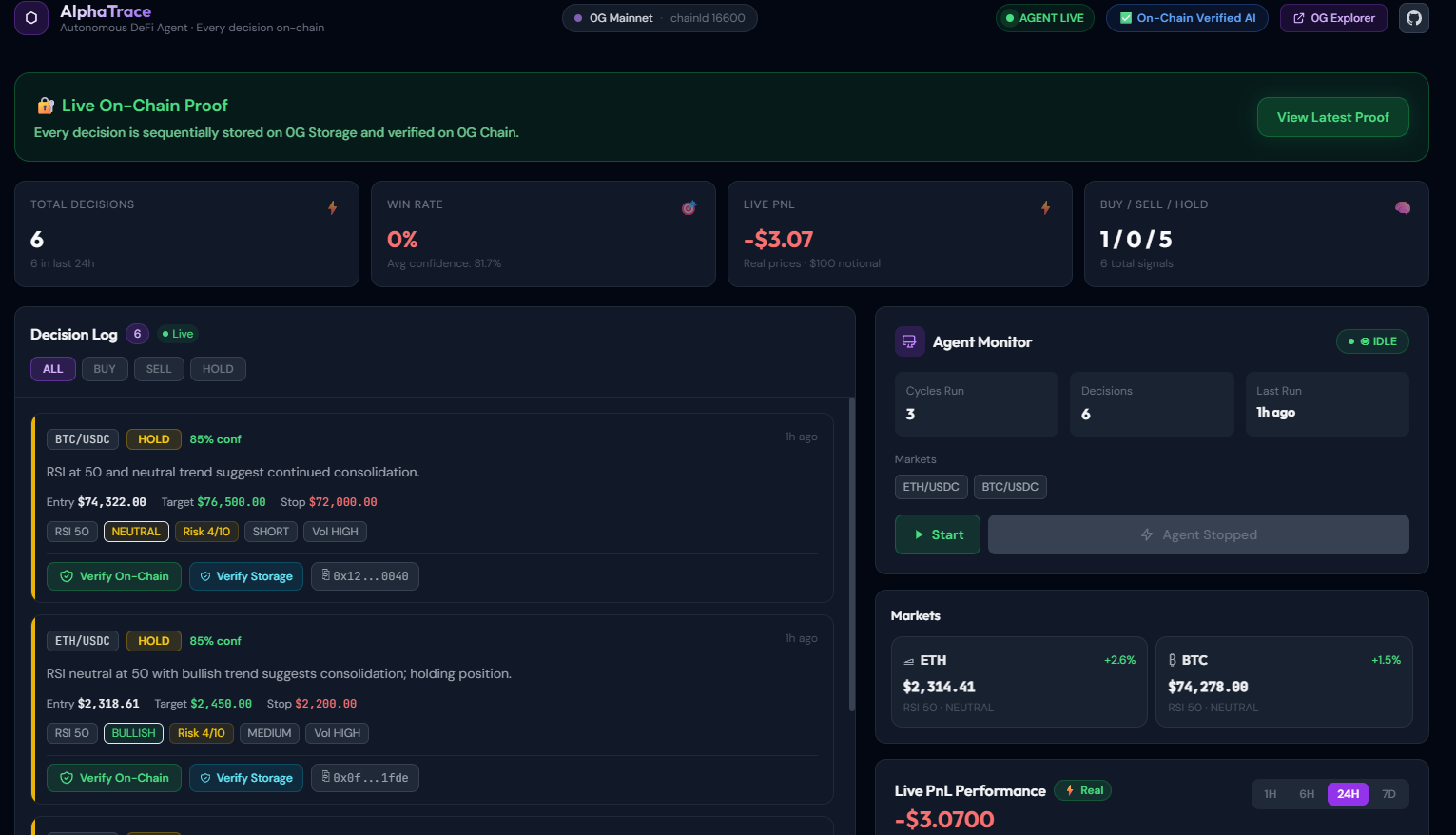Verify On-Chain for the BTC/USDC decision
Image resolution: width=1456 pixels, height=835 pixels.
coord(114,576)
